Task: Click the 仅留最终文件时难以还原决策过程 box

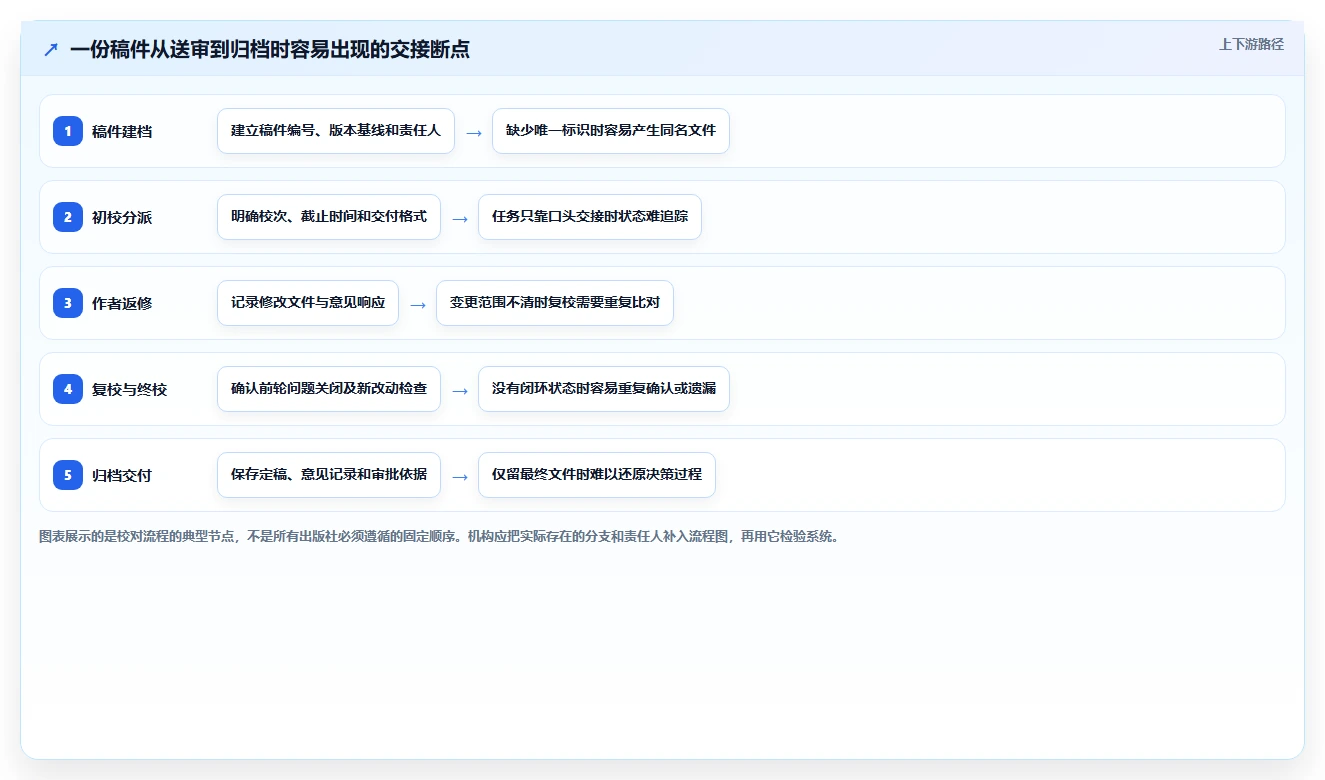Action: click(x=597, y=475)
